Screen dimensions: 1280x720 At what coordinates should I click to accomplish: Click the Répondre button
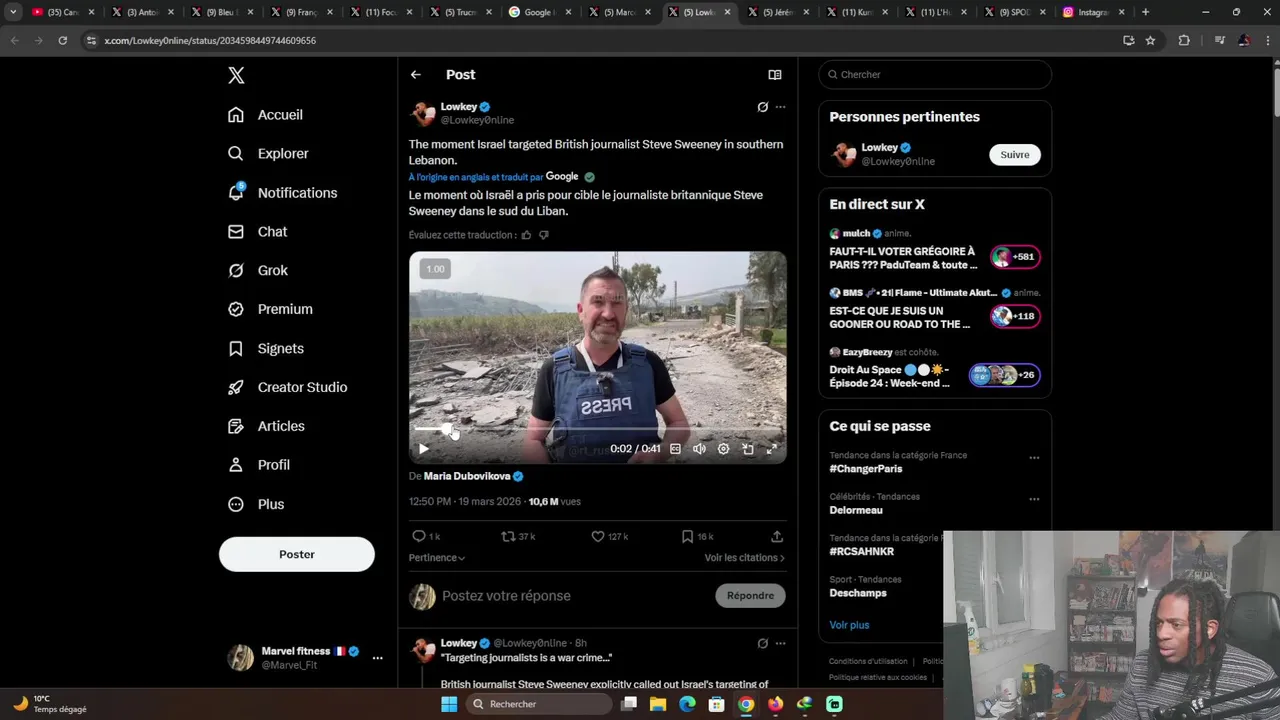tap(750, 596)
